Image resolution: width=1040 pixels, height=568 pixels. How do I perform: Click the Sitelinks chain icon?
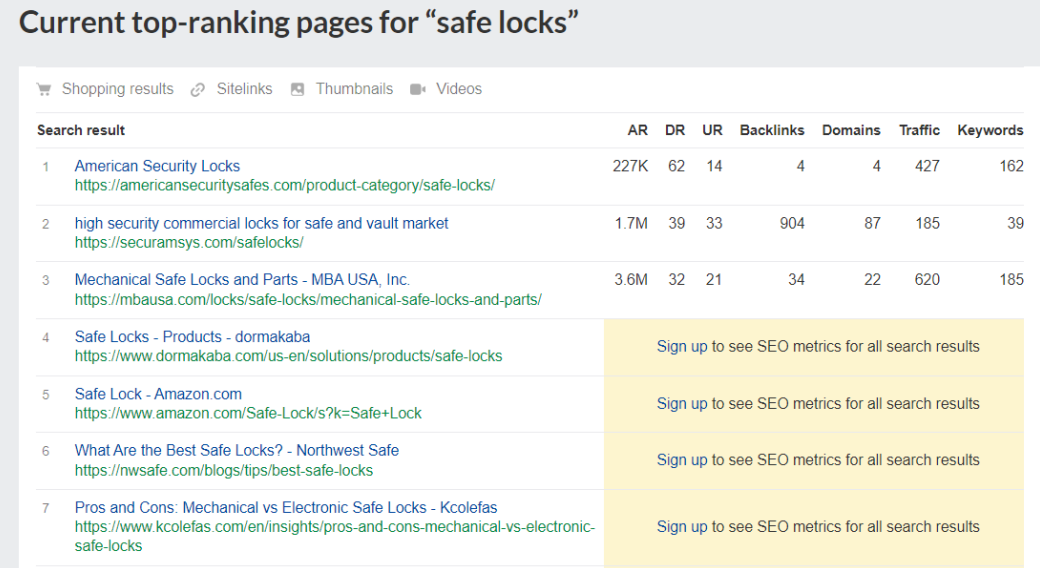click(198, 90)
